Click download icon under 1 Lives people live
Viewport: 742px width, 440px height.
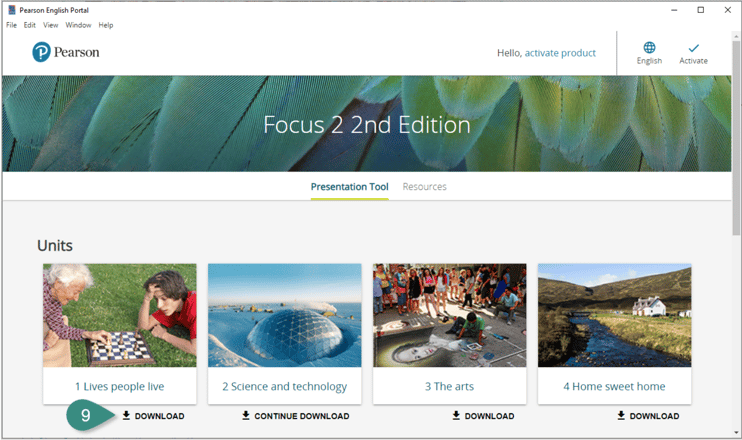tap(127, 416)
